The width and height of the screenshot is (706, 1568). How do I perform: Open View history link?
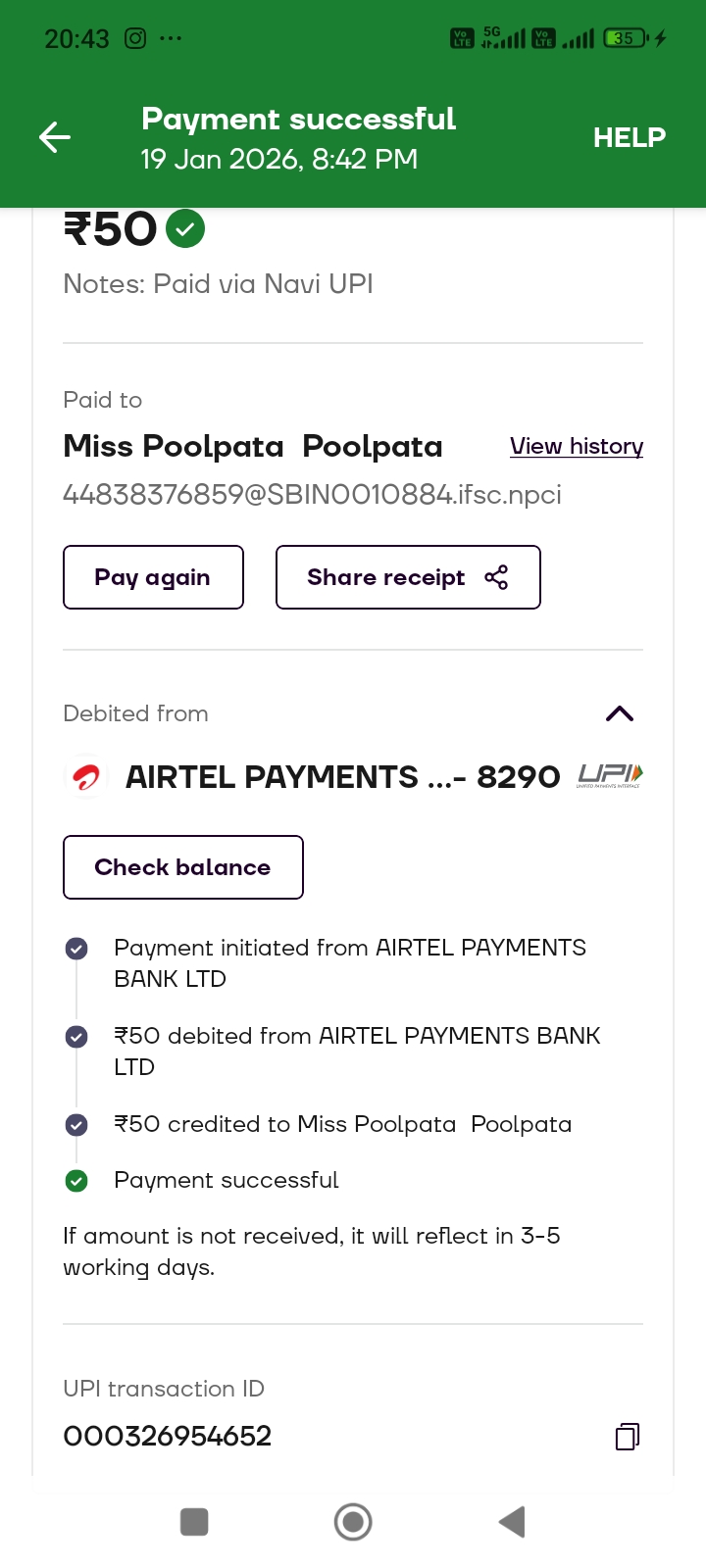click(x=577, y=447)
